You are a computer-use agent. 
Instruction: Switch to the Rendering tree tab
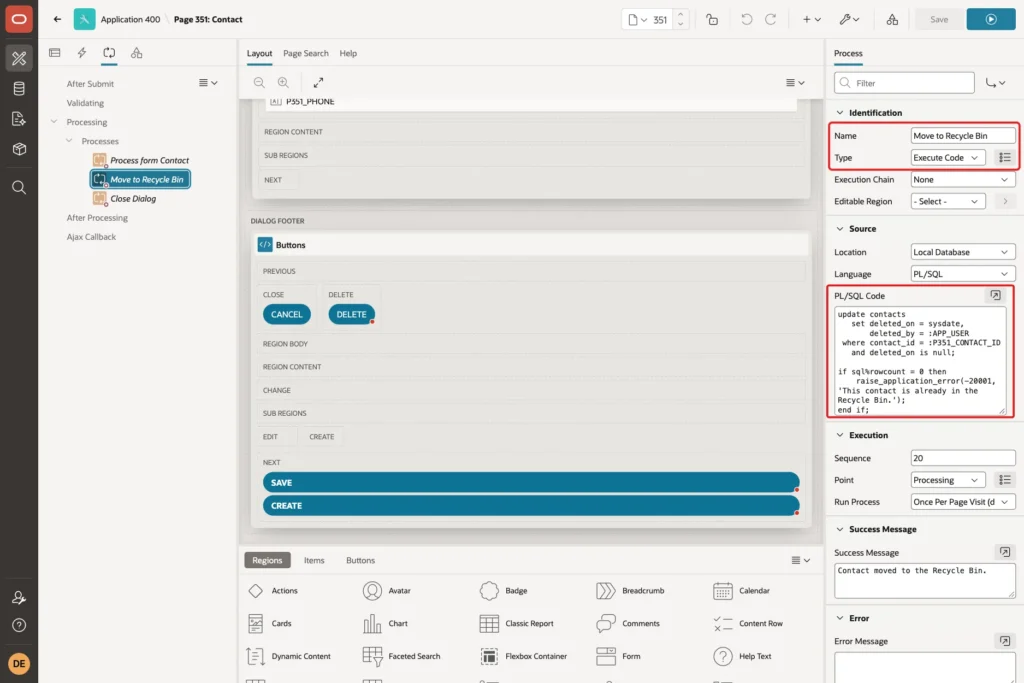coord(55,53)
